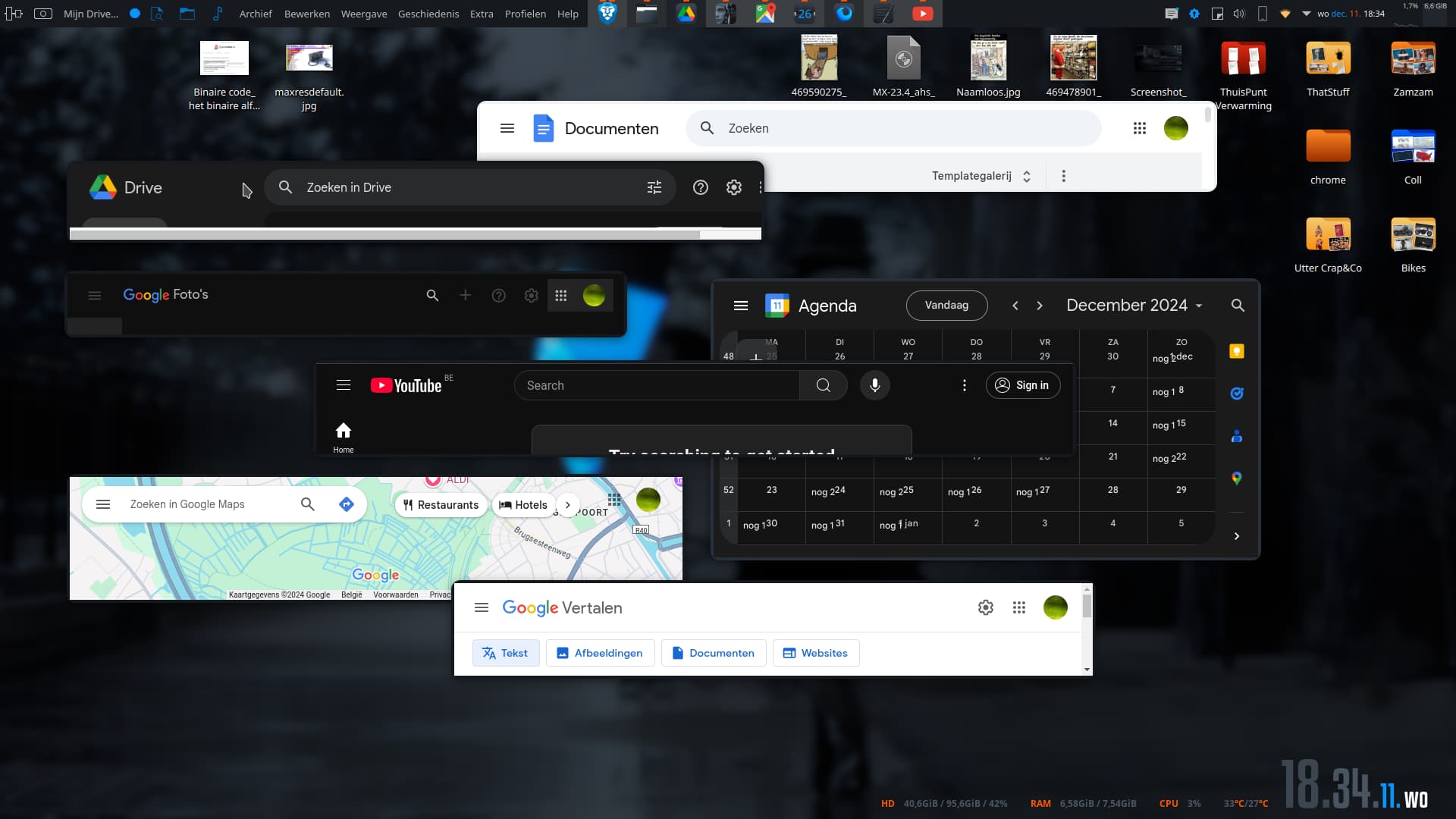Open Contacts in Agenda side panel
This screenshot has width=1456, height=819.
(1237, 436)
